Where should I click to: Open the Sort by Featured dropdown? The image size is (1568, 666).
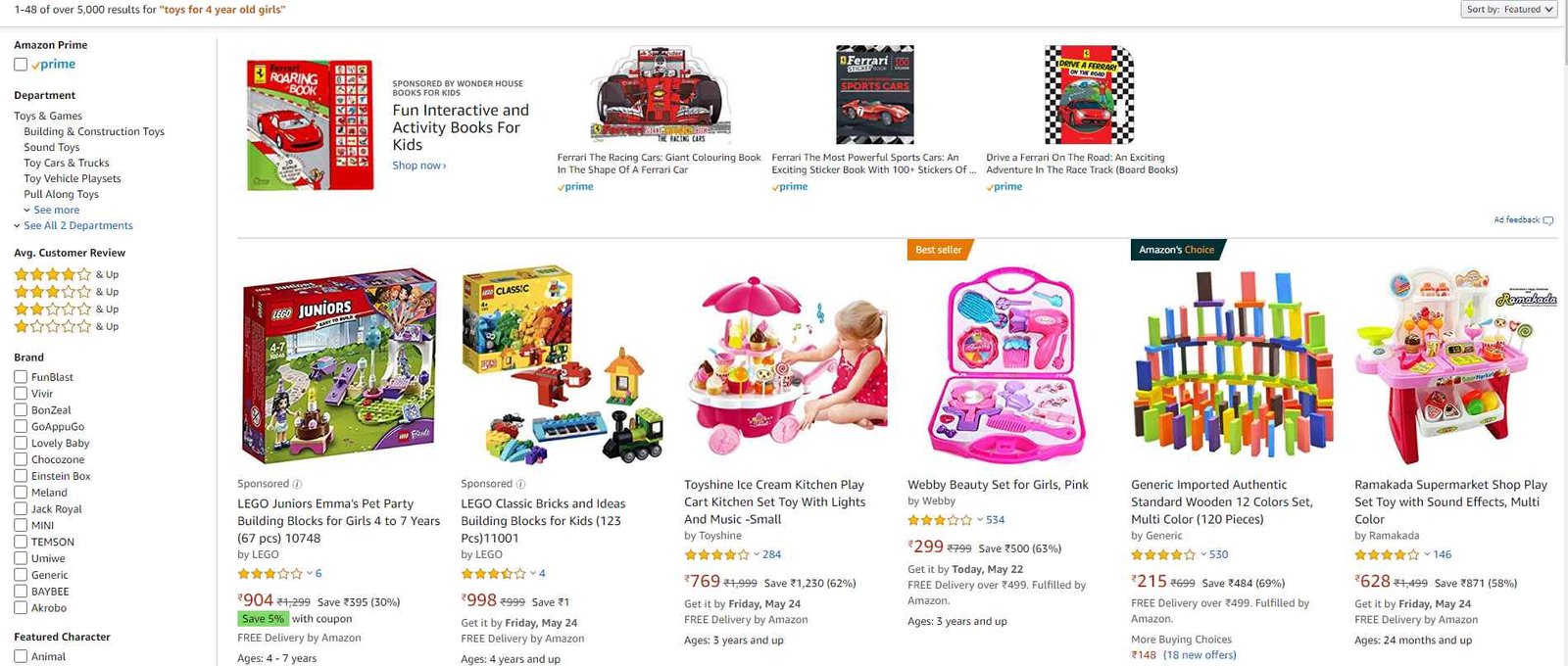coord(1508,9)
